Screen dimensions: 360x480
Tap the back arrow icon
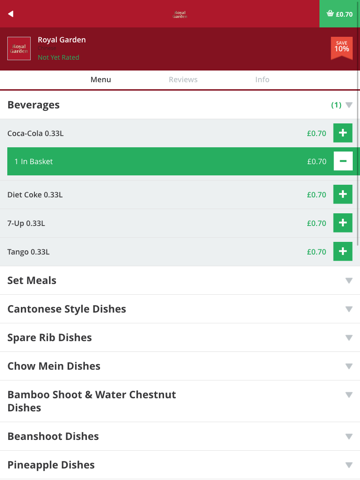[x=11, y=14]
